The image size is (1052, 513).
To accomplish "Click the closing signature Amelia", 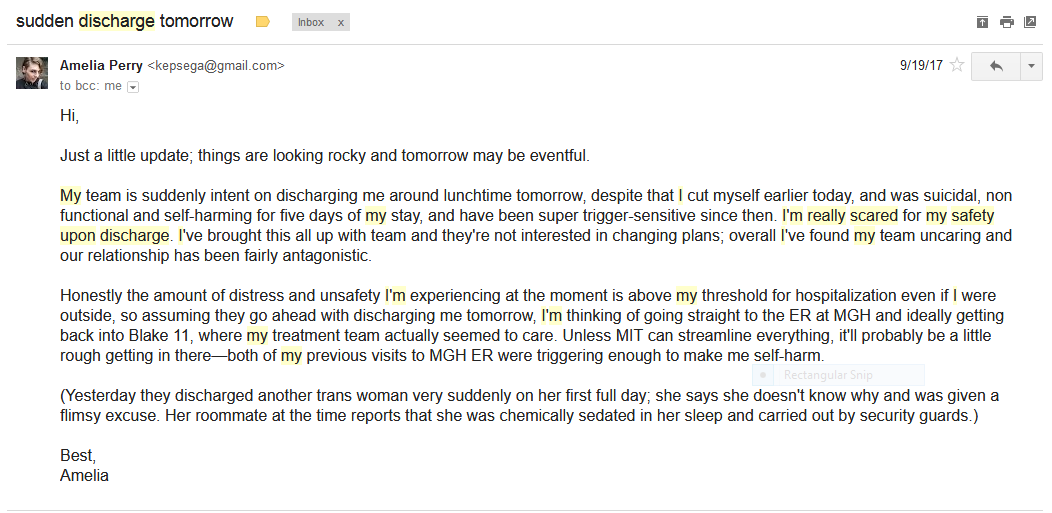I will tap(85, 476).
